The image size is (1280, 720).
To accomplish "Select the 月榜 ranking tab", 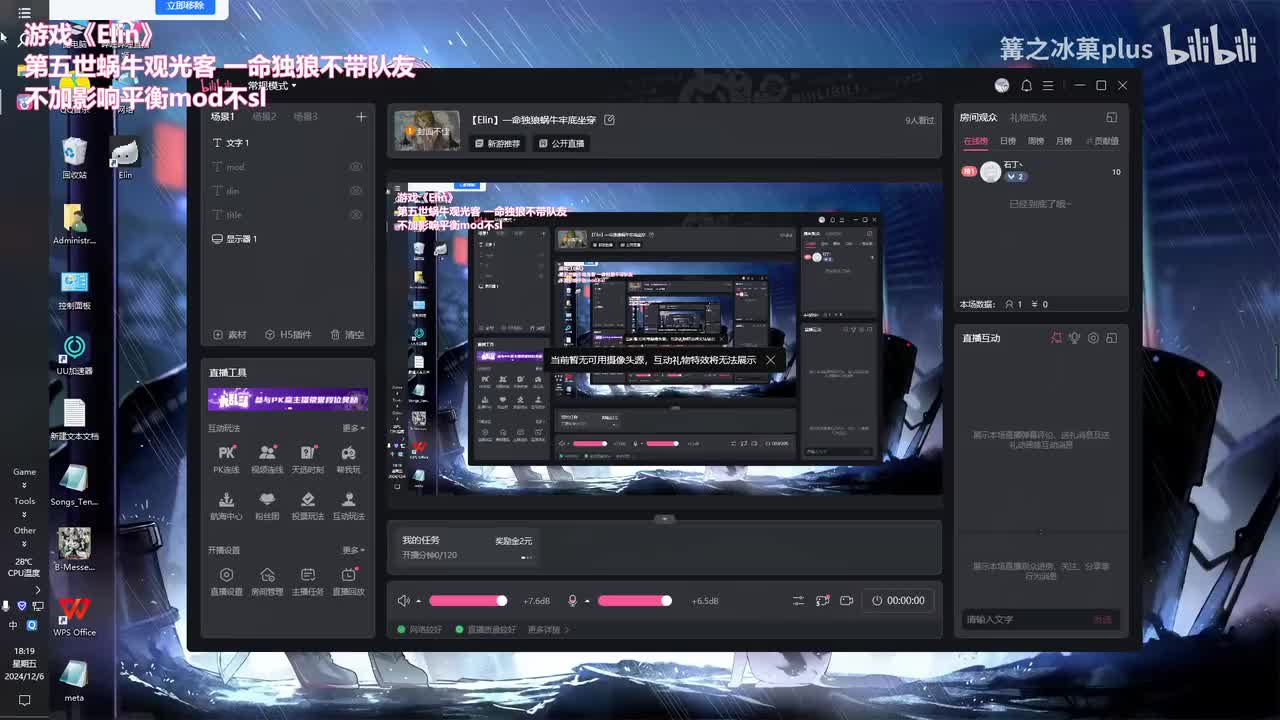I will click(x=1064, y=141).
